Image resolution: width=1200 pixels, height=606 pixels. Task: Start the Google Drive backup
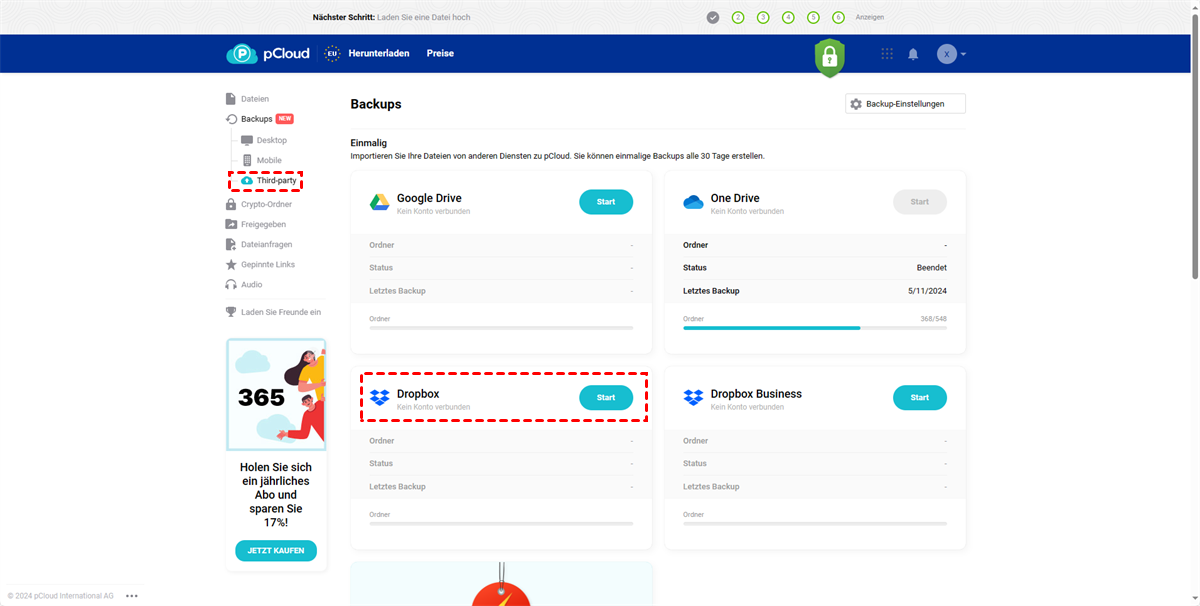pos(606,202)
